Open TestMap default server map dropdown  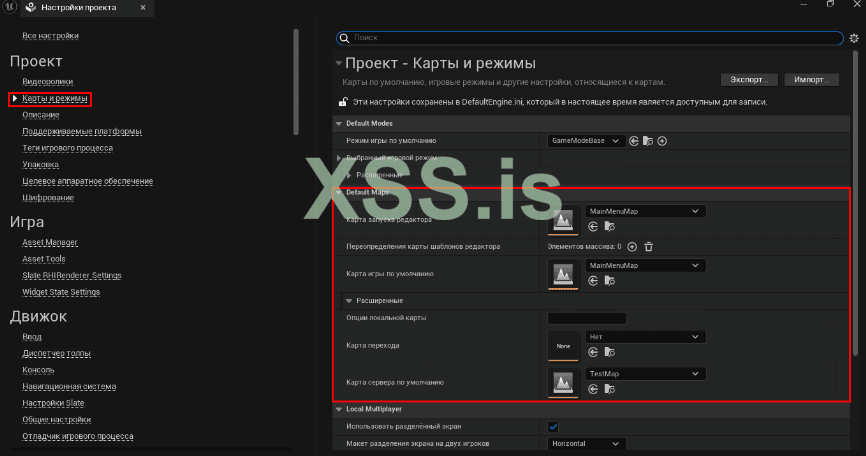click(x=645, y=374)
